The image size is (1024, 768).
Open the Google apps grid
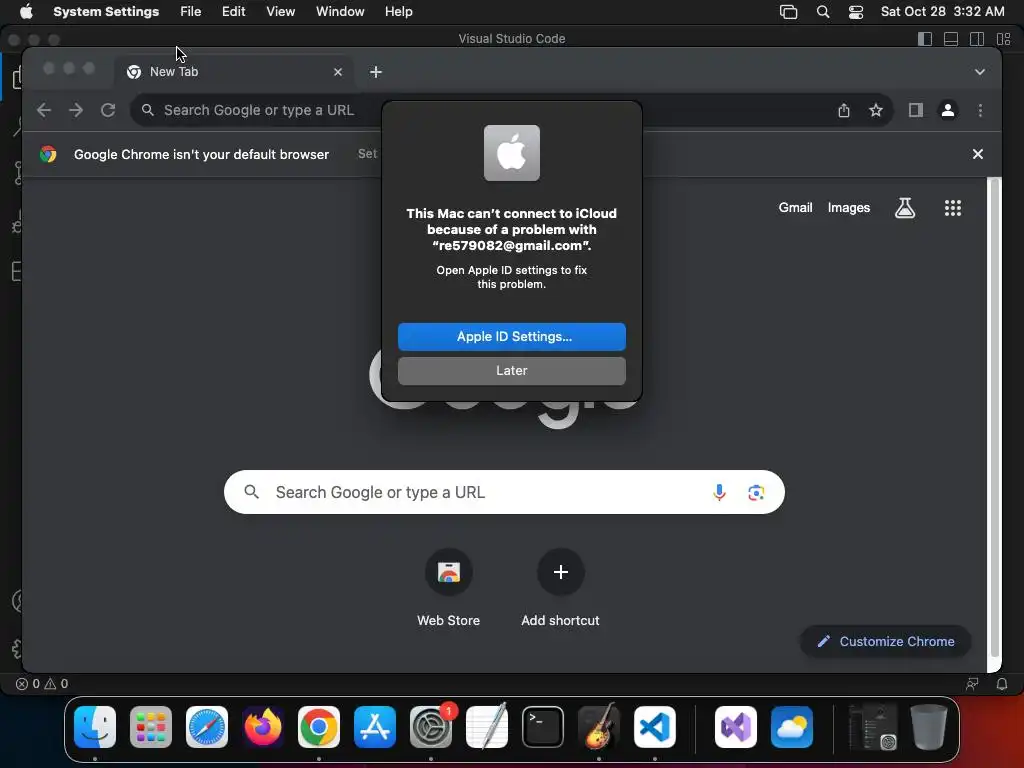952,208
